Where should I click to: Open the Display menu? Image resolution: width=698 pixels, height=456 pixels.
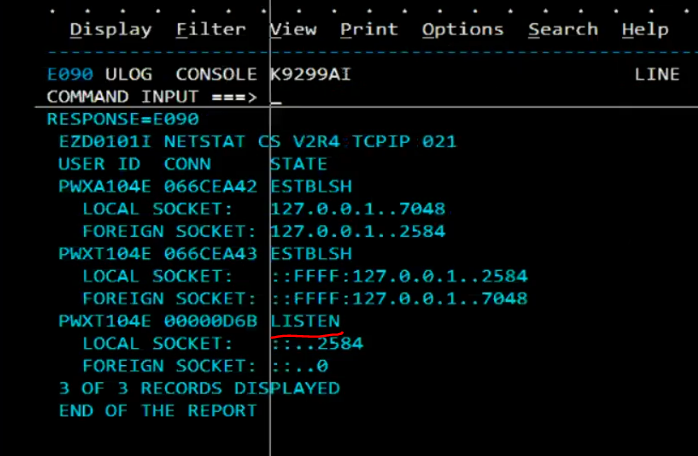pos(111,29)
